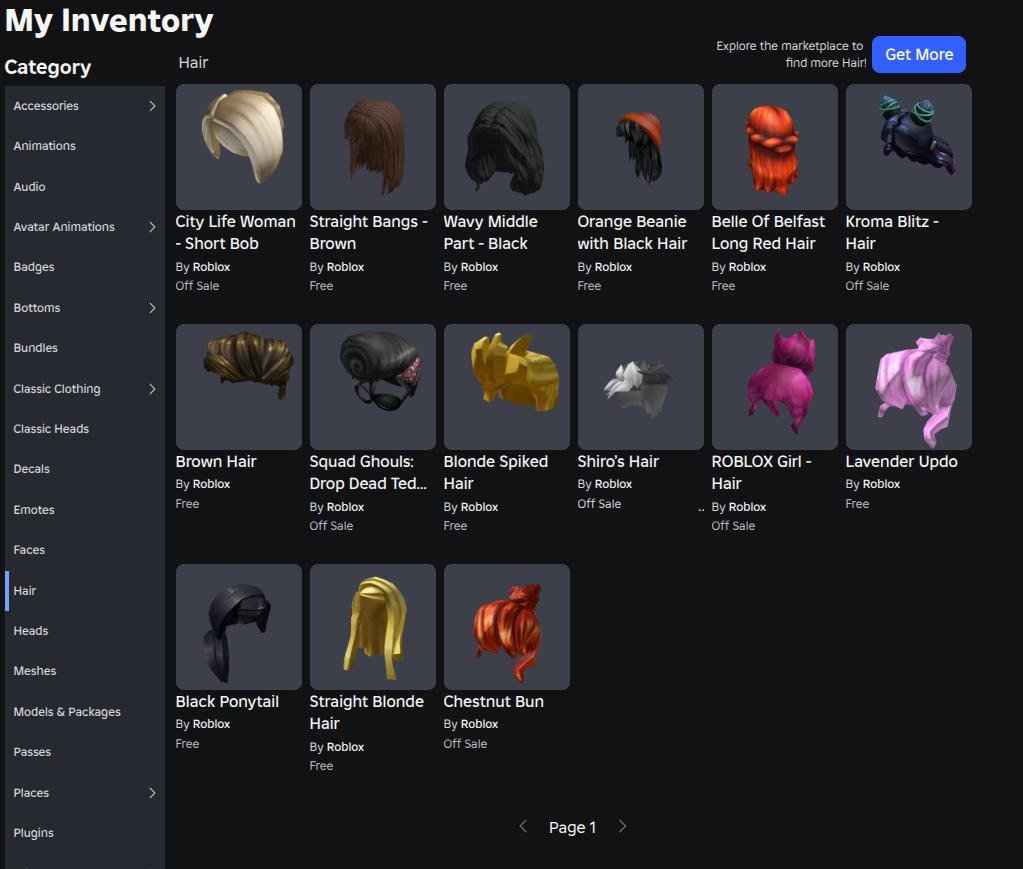Open Models & Packages category
This screenshot has width=1023, height=869.
85,712
